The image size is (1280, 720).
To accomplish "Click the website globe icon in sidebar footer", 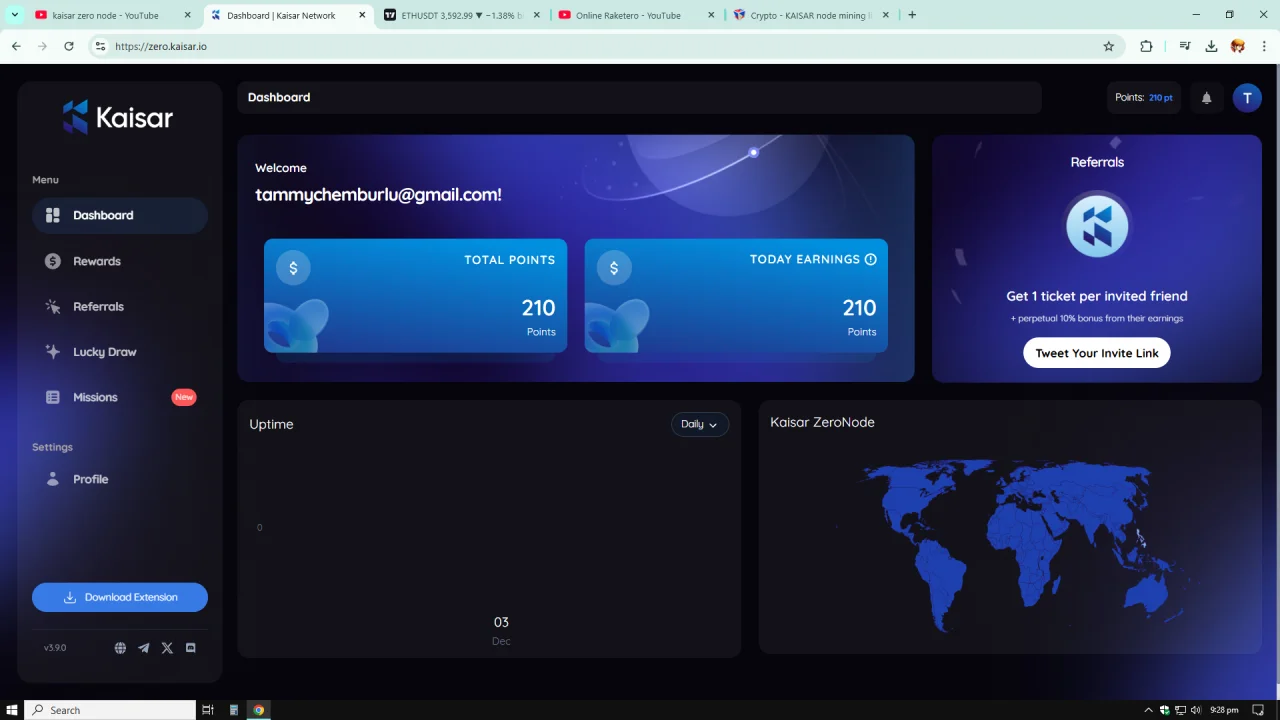I will pos(120,648).
